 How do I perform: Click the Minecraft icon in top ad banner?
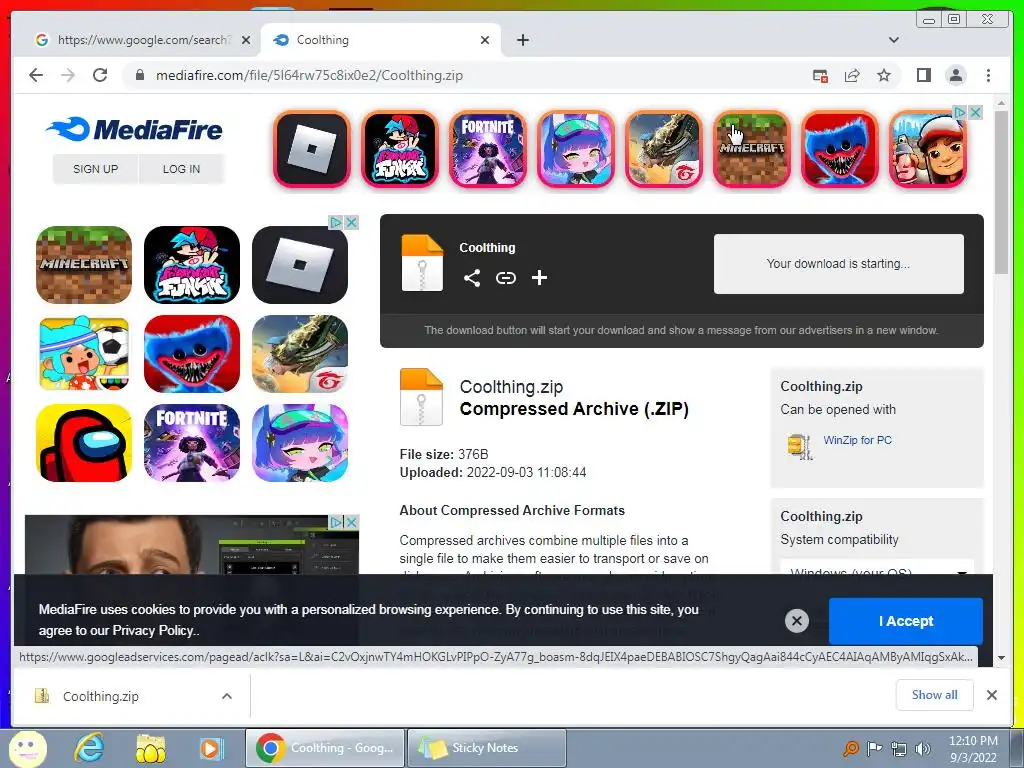(752, 149)
